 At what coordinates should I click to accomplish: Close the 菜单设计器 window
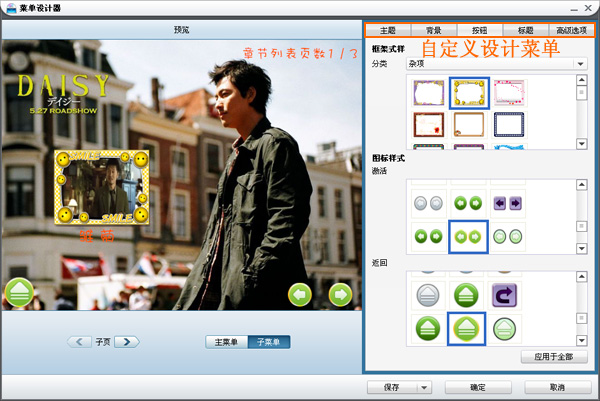click(589, 8)
